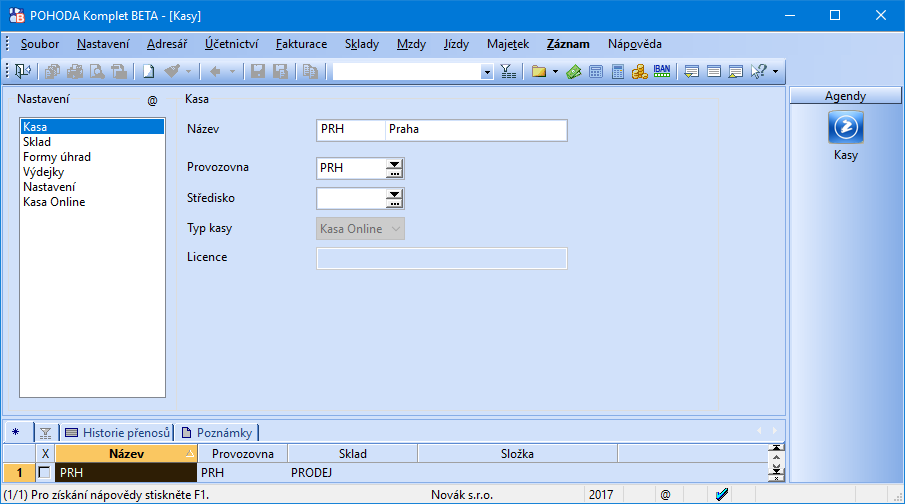Click the new record page icon
Image resolution: width=905 pixels, height=504 pixels.
149,71
